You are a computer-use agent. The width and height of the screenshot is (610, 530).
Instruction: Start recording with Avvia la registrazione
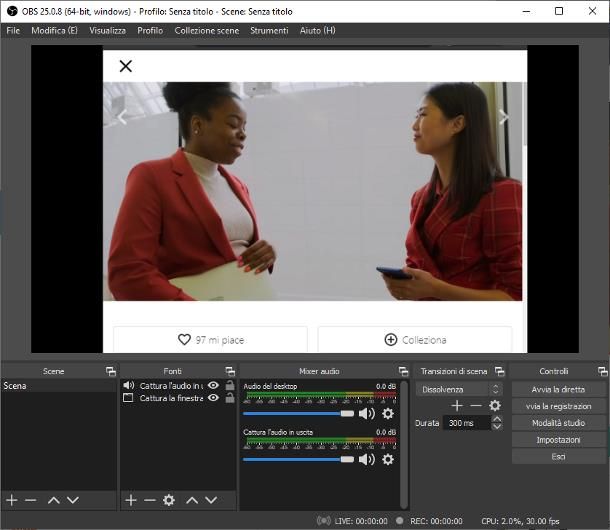point(558,406)
